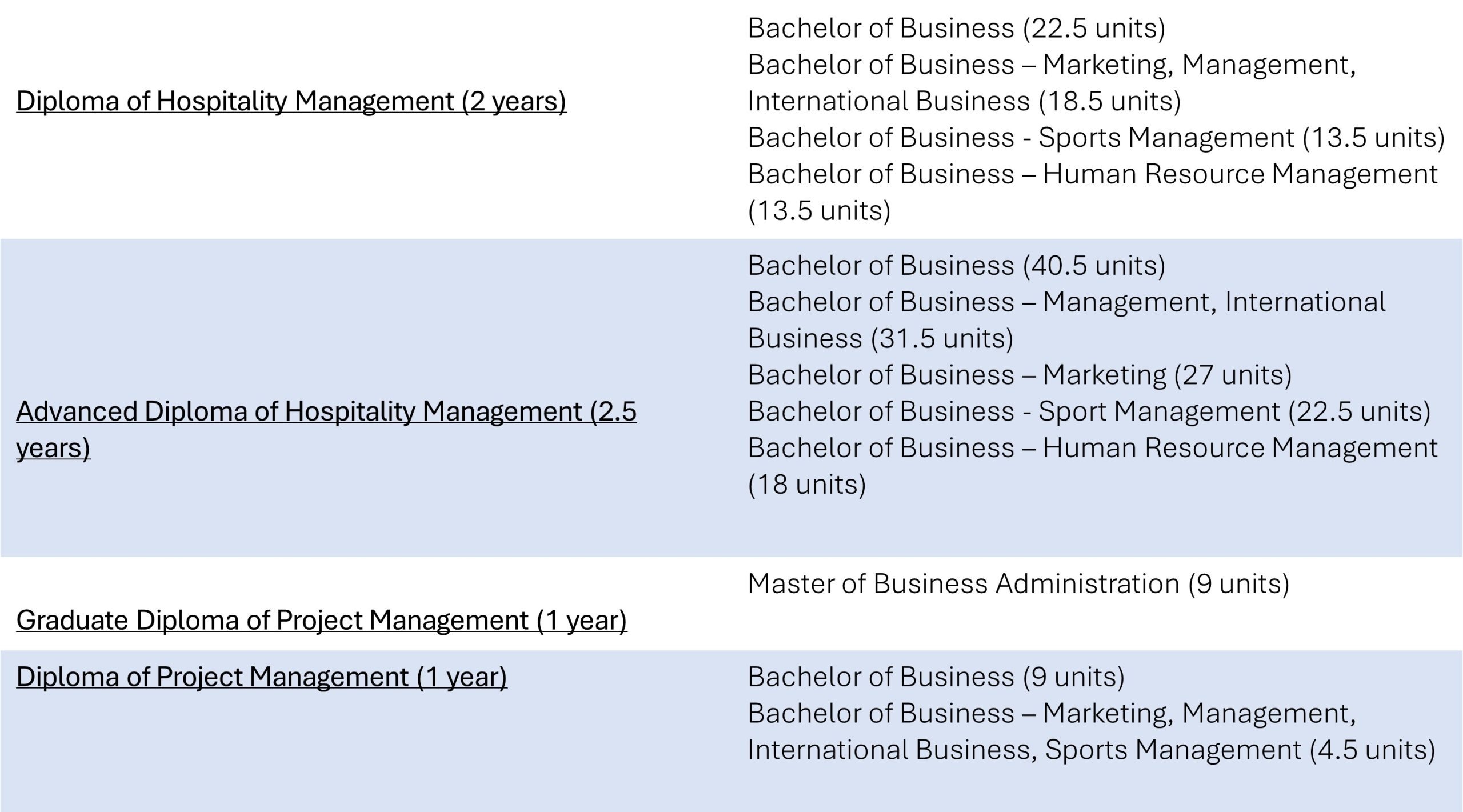Click '(18 units)' text in Advanced Diploma row
This screenshot has width=1463, height=812.
point(806,485)
